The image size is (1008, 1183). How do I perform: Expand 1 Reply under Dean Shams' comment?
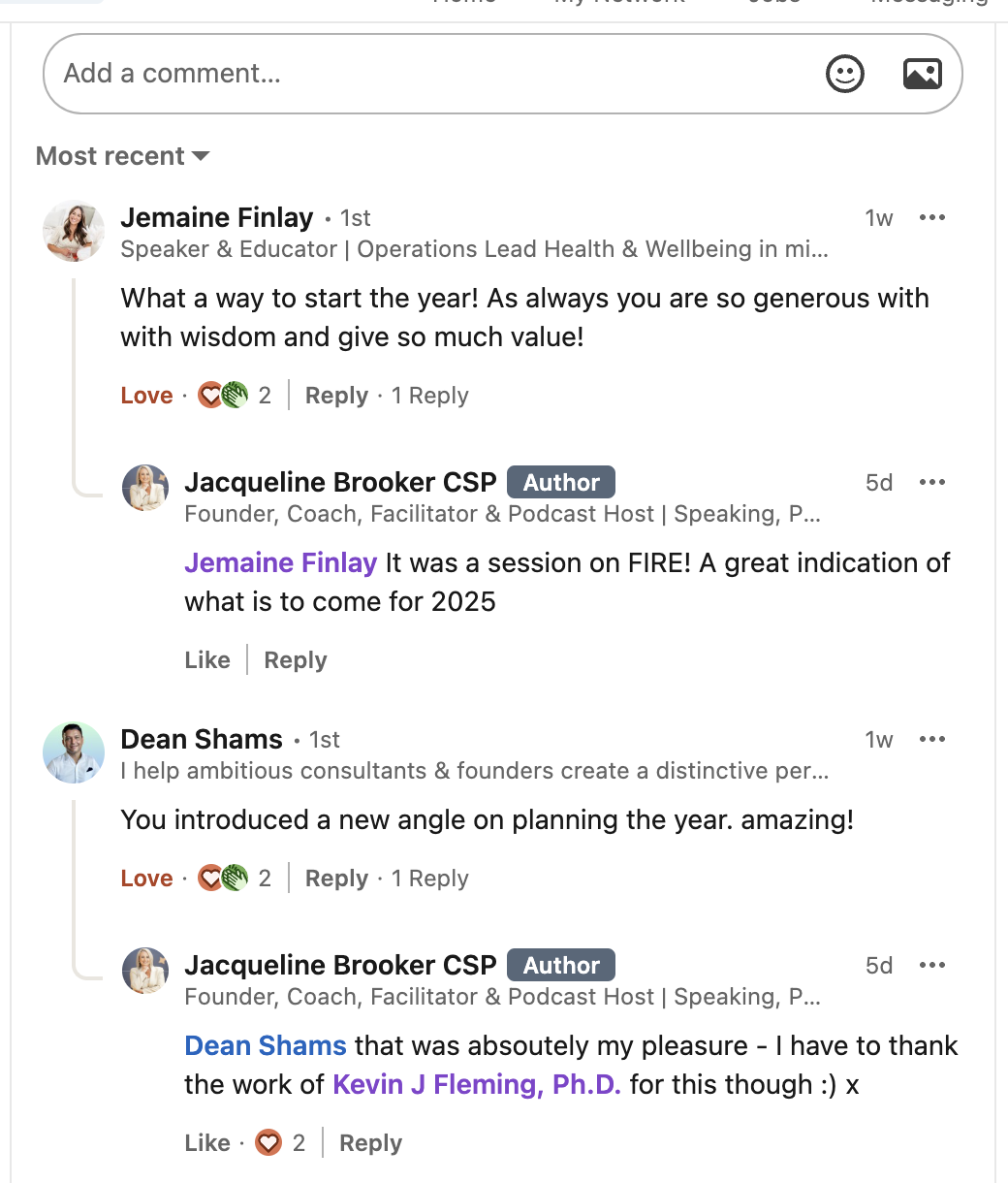click(429, 879)
